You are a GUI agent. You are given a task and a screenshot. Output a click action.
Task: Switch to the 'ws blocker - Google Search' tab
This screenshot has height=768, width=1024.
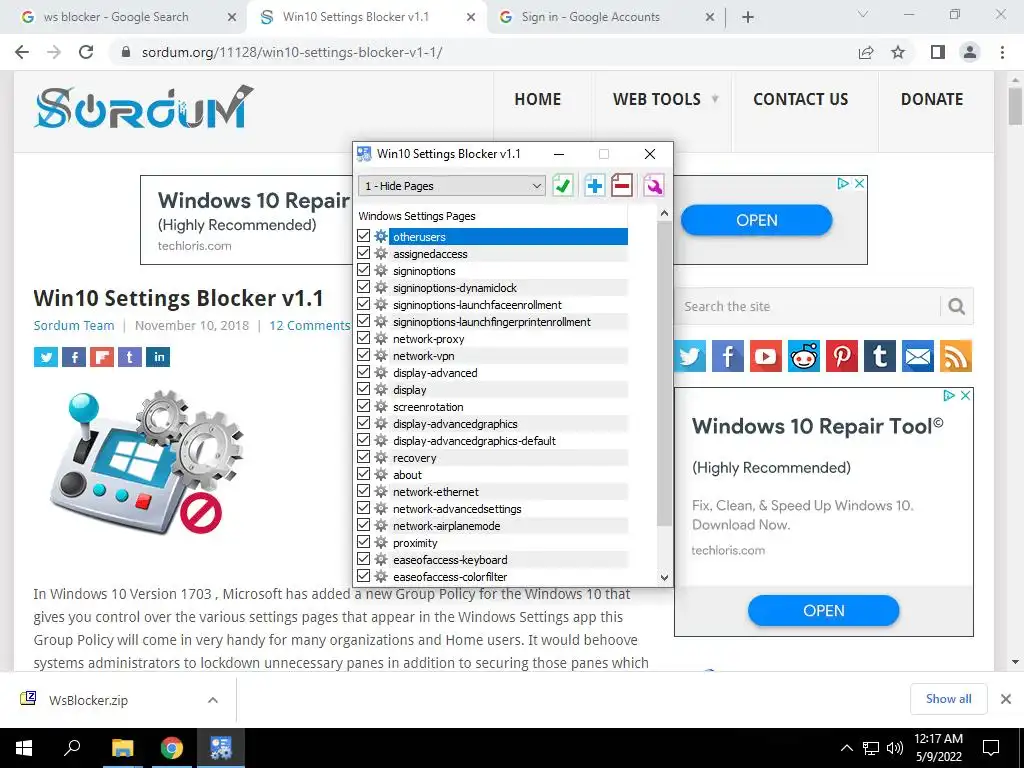[x=116, y=17]
